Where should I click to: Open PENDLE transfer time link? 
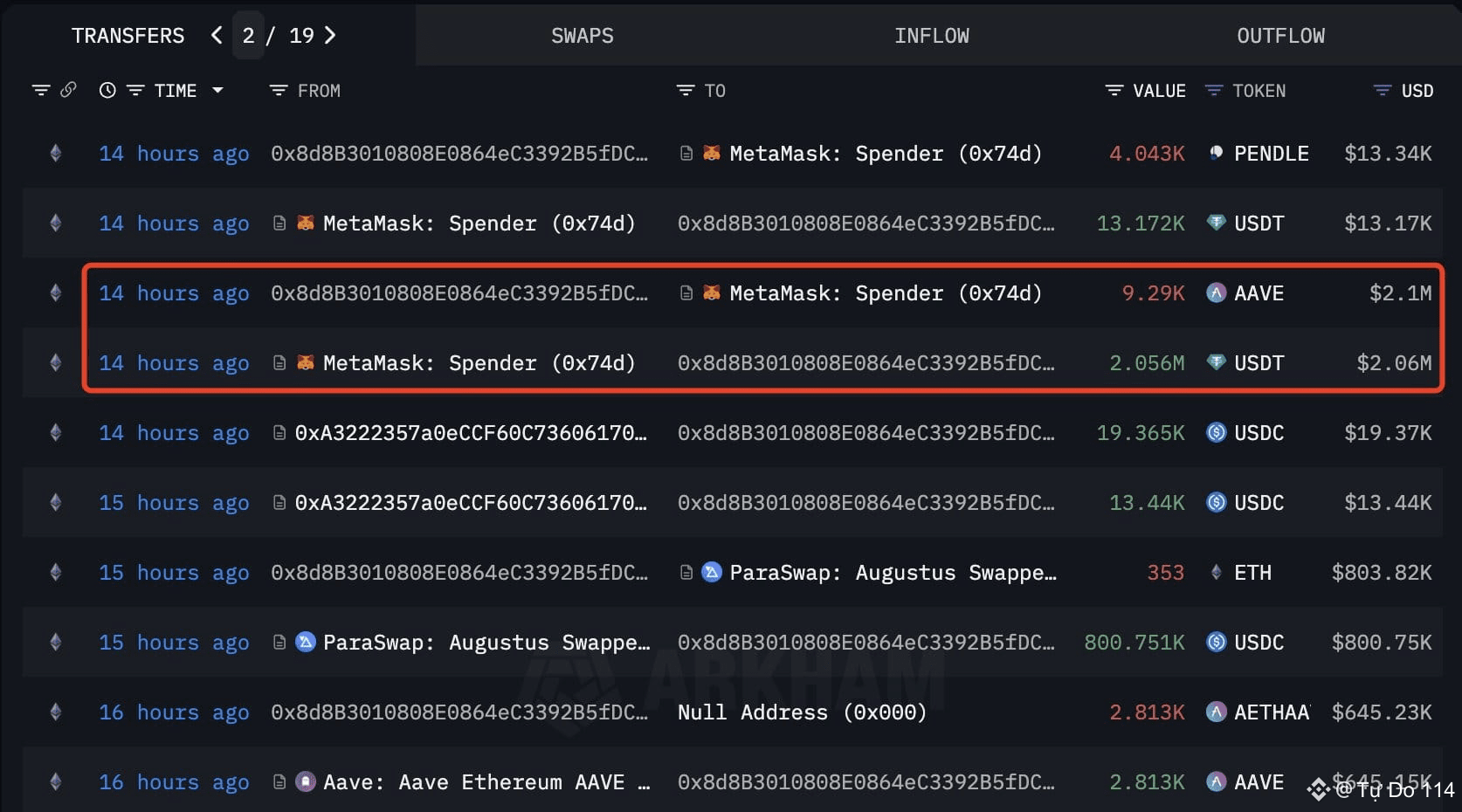pyautogui.click(x=174, y=154)
